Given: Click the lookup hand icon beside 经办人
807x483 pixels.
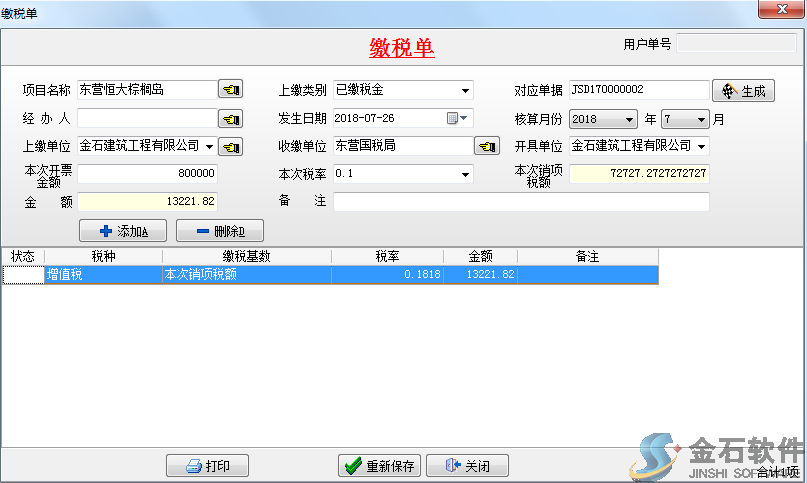Looking at the screenshot, I should [230, 119].
